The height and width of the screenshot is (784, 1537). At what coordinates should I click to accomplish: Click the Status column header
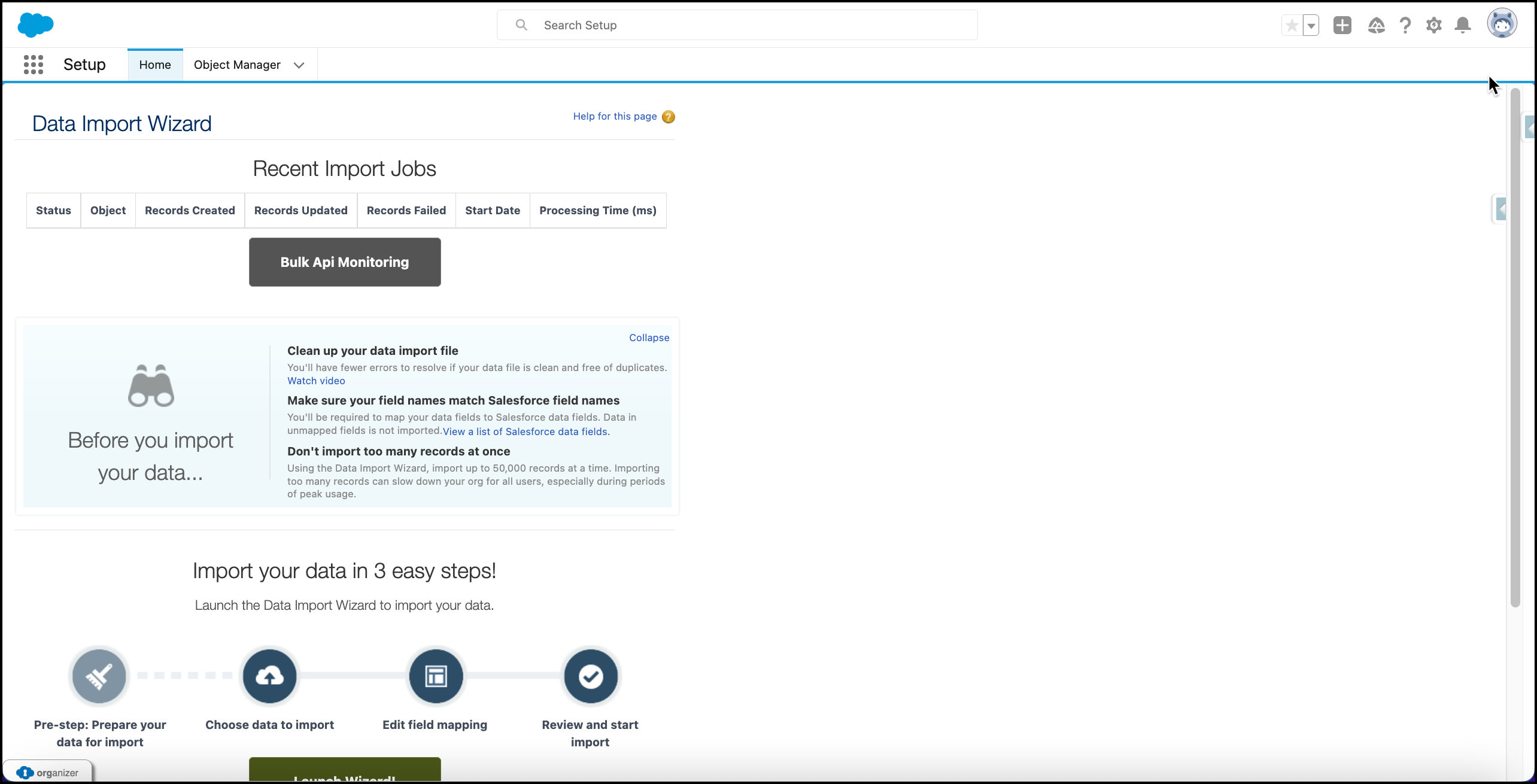click(x=53, y=211)
